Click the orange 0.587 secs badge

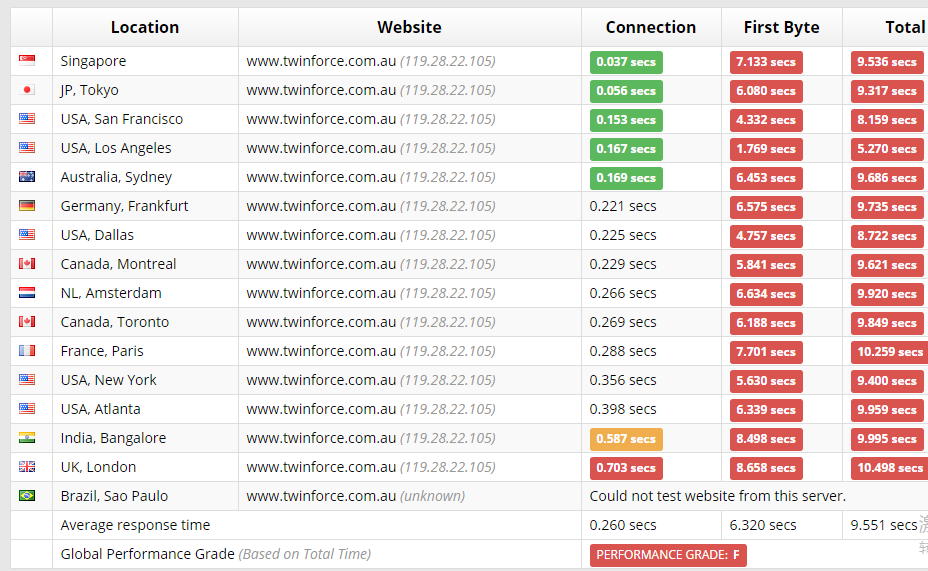[x=626, y=439]
